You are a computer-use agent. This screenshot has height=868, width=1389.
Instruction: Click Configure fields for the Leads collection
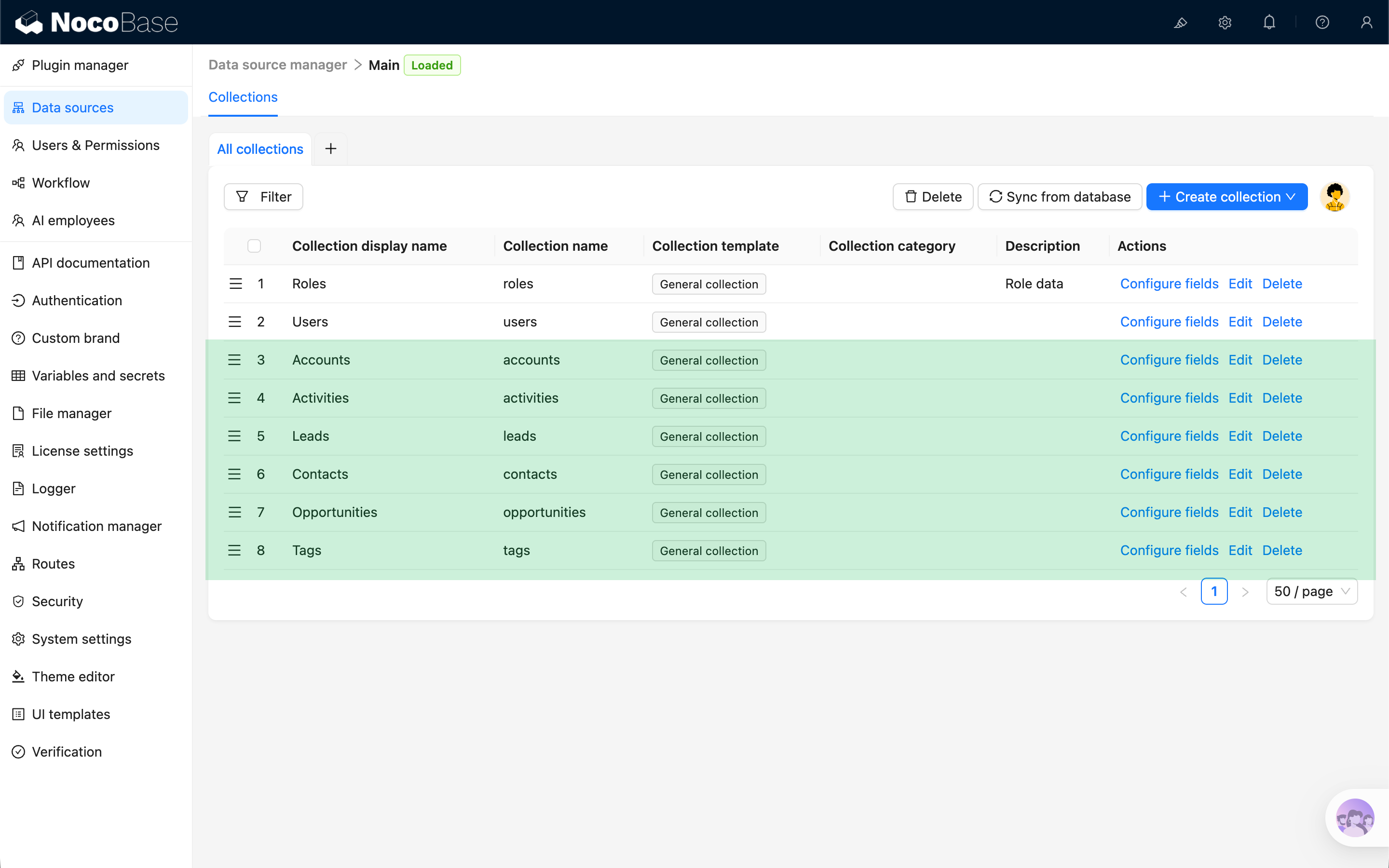[x=1169, y=436]
